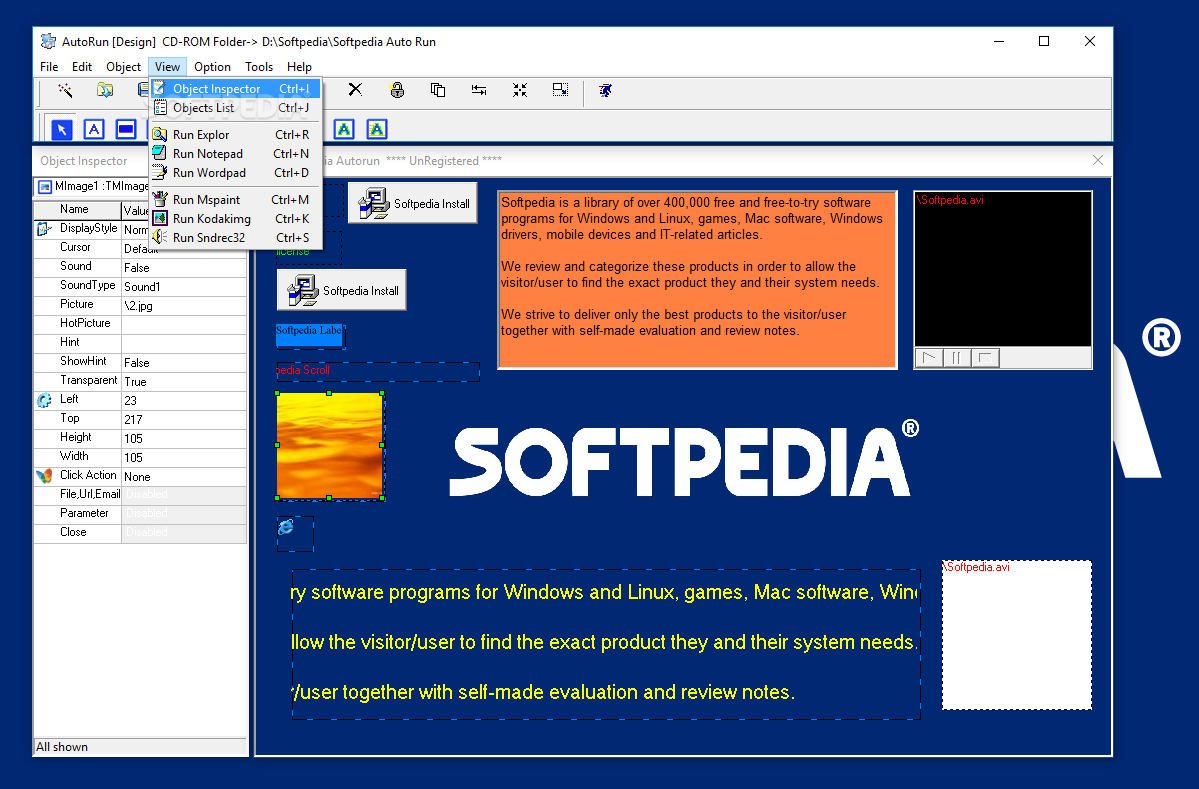Viewport: 1199px width, 789px height.
Task: Open the Object menu
Action: click(123, 67)
